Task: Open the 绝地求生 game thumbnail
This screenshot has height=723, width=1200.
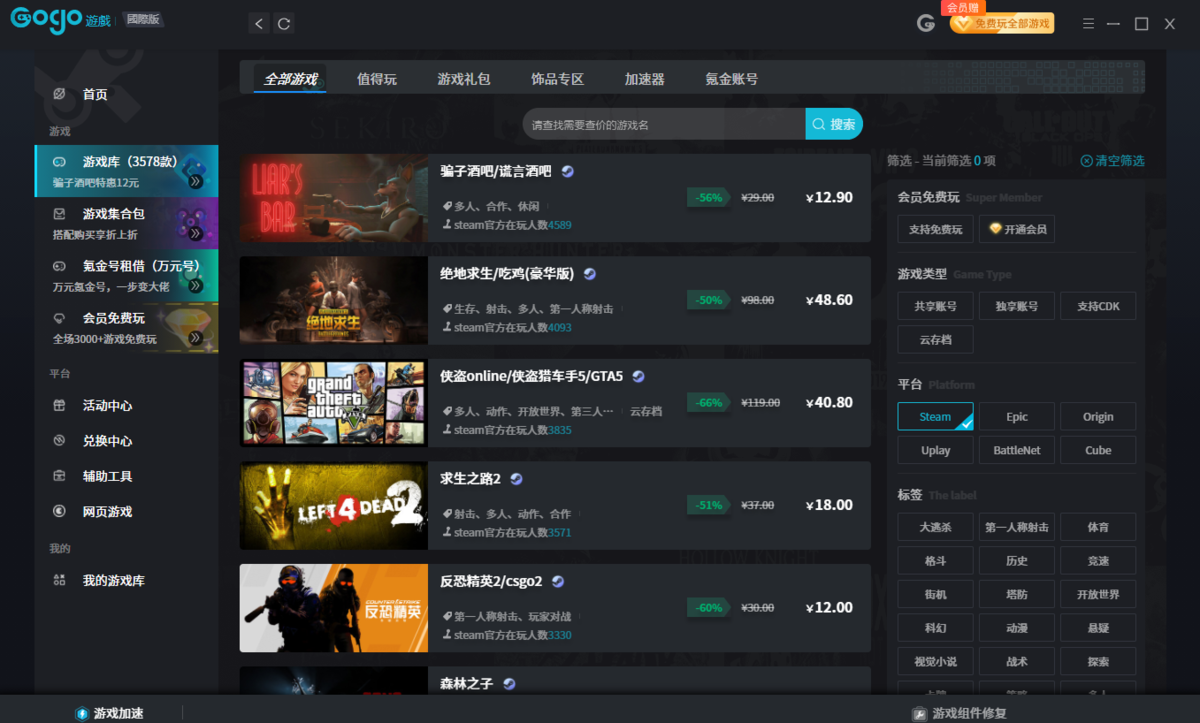Action: (x=334, y=301)
